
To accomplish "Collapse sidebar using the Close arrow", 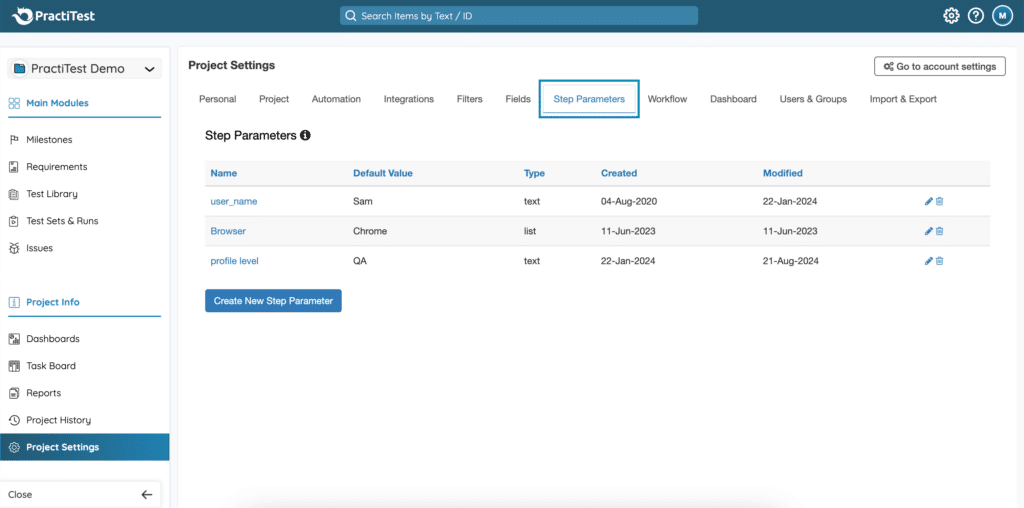I will click(x=146, y=494).
